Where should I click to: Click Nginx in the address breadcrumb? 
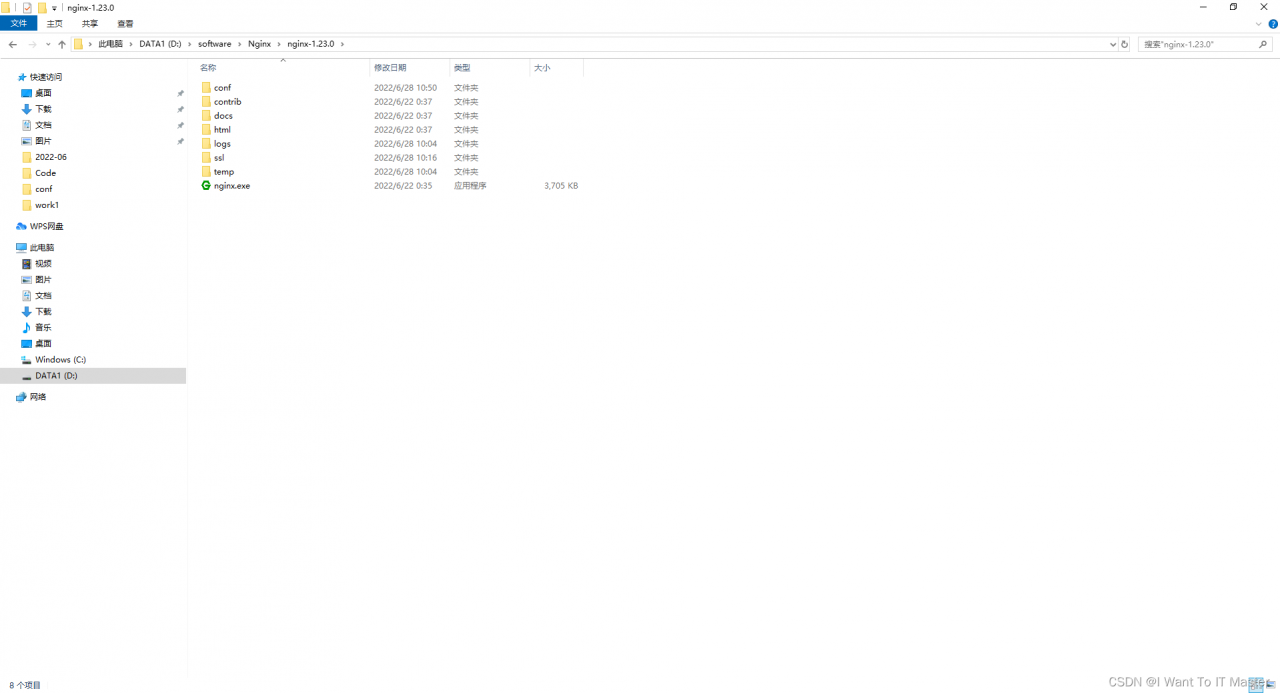tap(260, 44)
